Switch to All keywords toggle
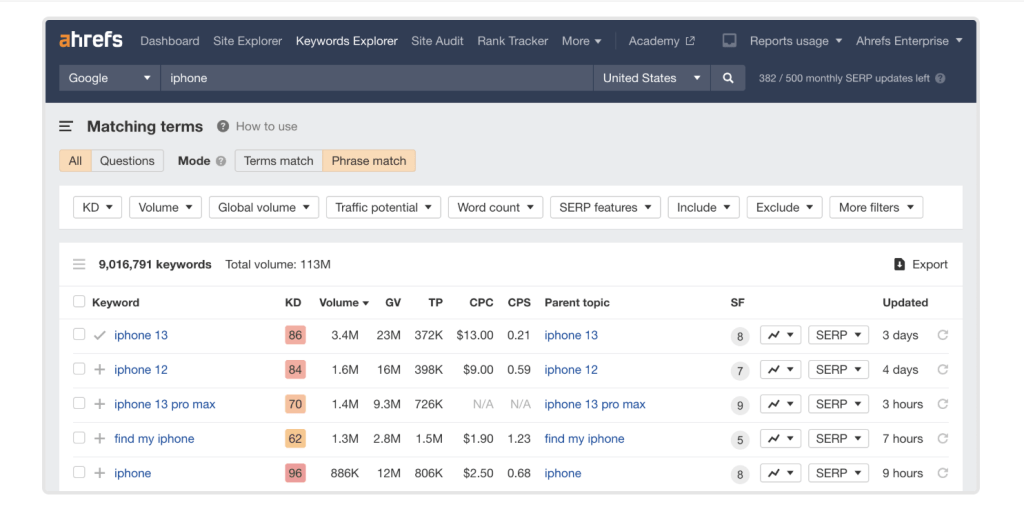Viewport: 1024px width, 509px height. pos(75,161)
